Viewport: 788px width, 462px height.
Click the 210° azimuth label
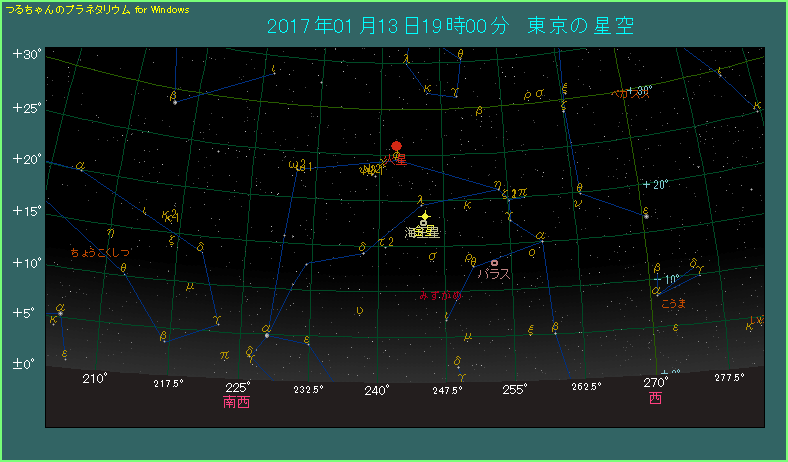94,379
